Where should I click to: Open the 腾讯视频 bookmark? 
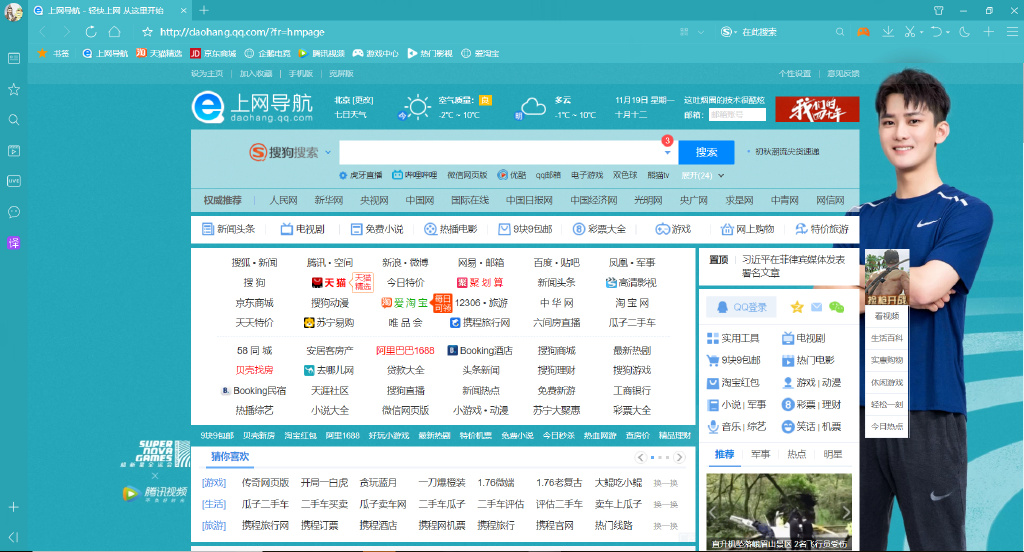click(x=321, y=54)
